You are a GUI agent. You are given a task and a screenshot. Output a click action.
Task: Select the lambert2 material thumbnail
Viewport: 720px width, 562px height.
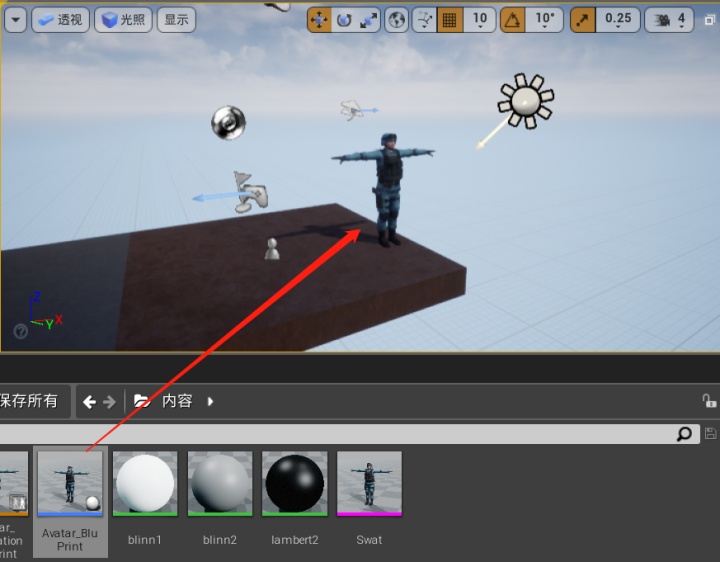[x=294, y=483]
